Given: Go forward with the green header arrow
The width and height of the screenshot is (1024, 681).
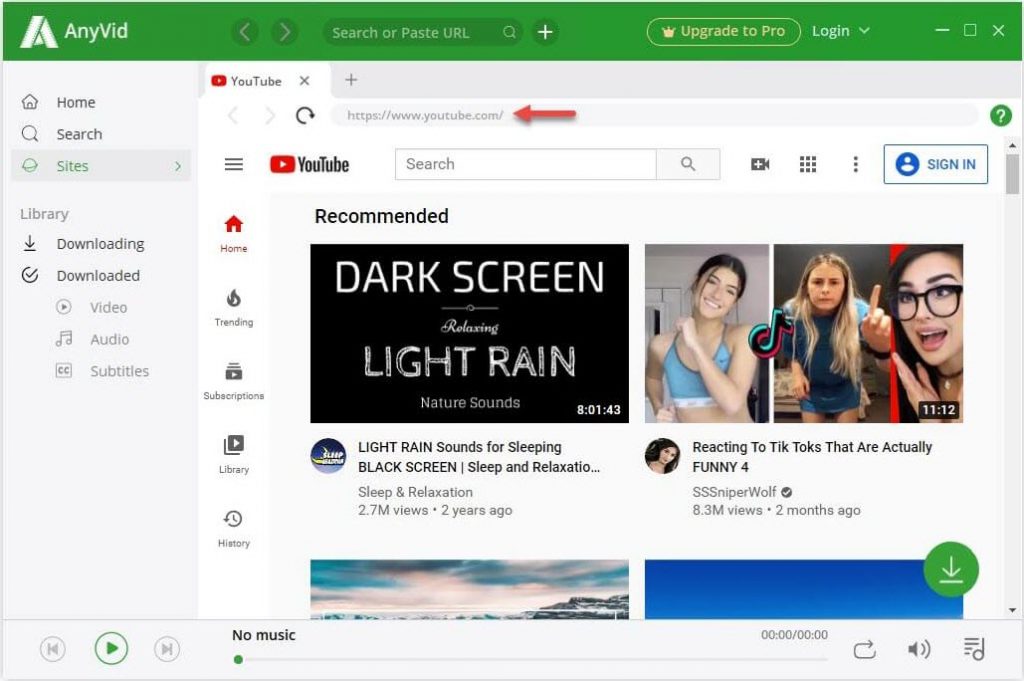Looking at the screenshot, I should pyautogui.click(x=285, y=32).
